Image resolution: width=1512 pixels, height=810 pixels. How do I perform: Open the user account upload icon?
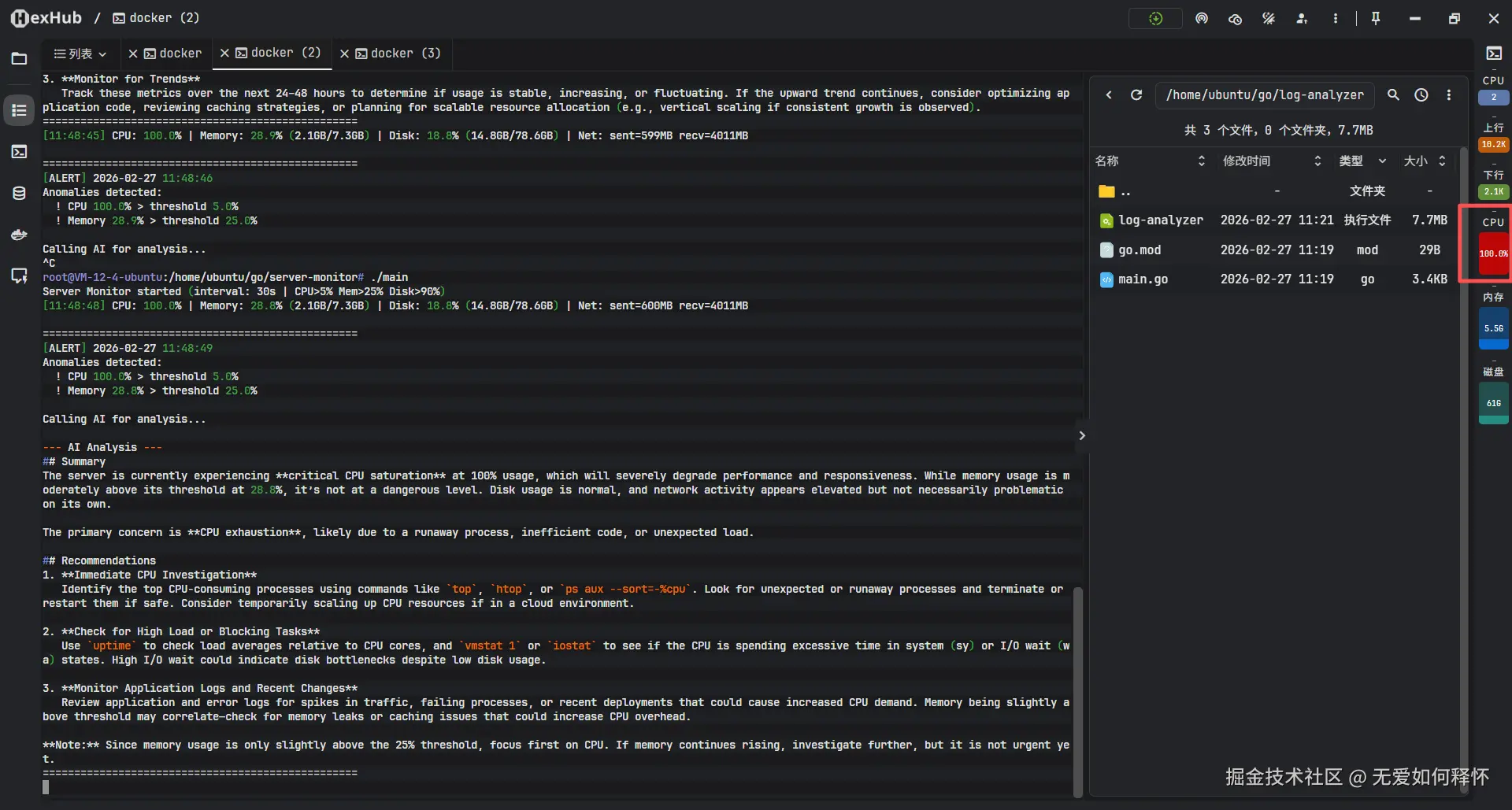(x=1302, y=18)
